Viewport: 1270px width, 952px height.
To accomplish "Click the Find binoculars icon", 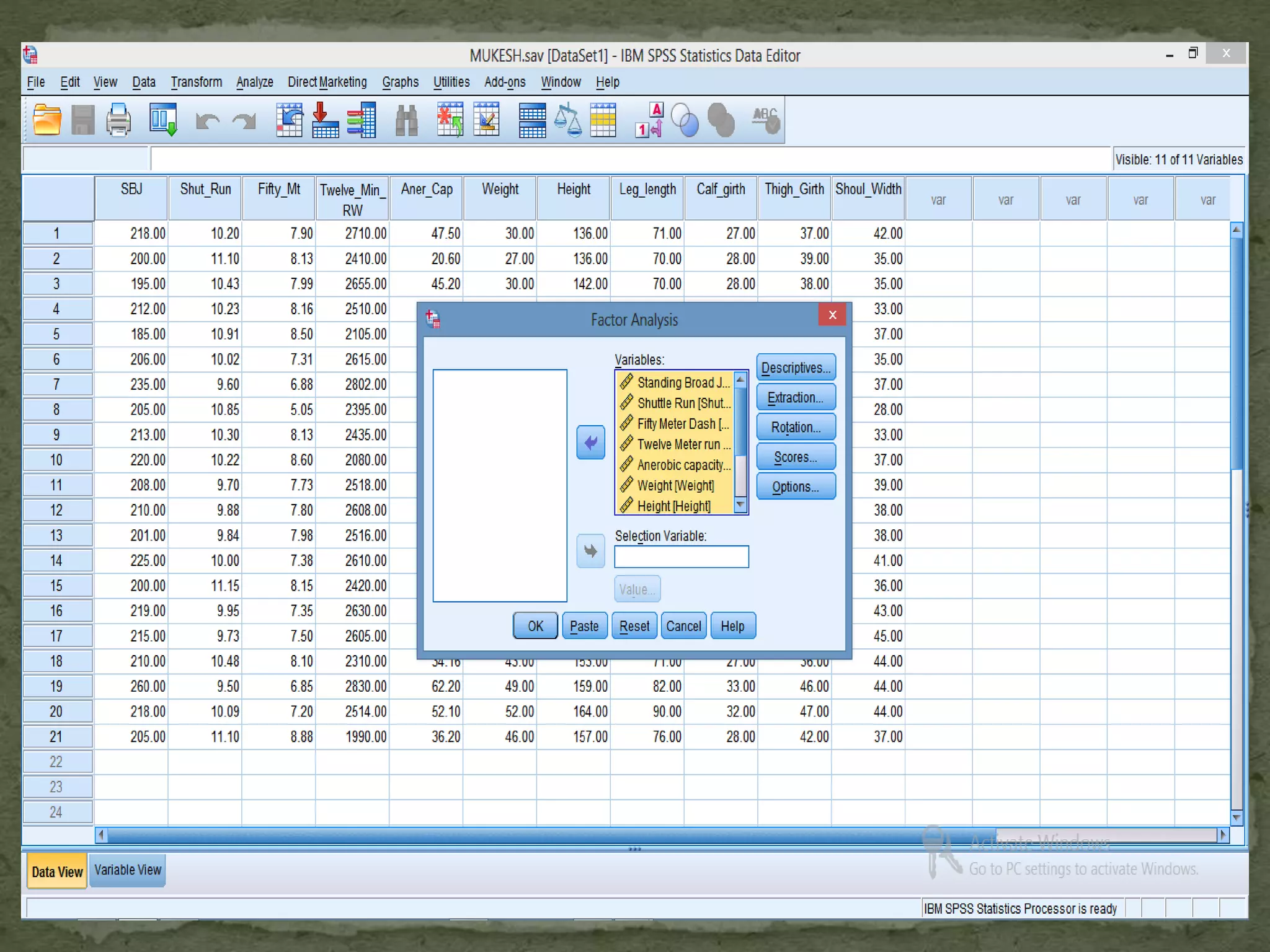I will [x=406, y=120].
